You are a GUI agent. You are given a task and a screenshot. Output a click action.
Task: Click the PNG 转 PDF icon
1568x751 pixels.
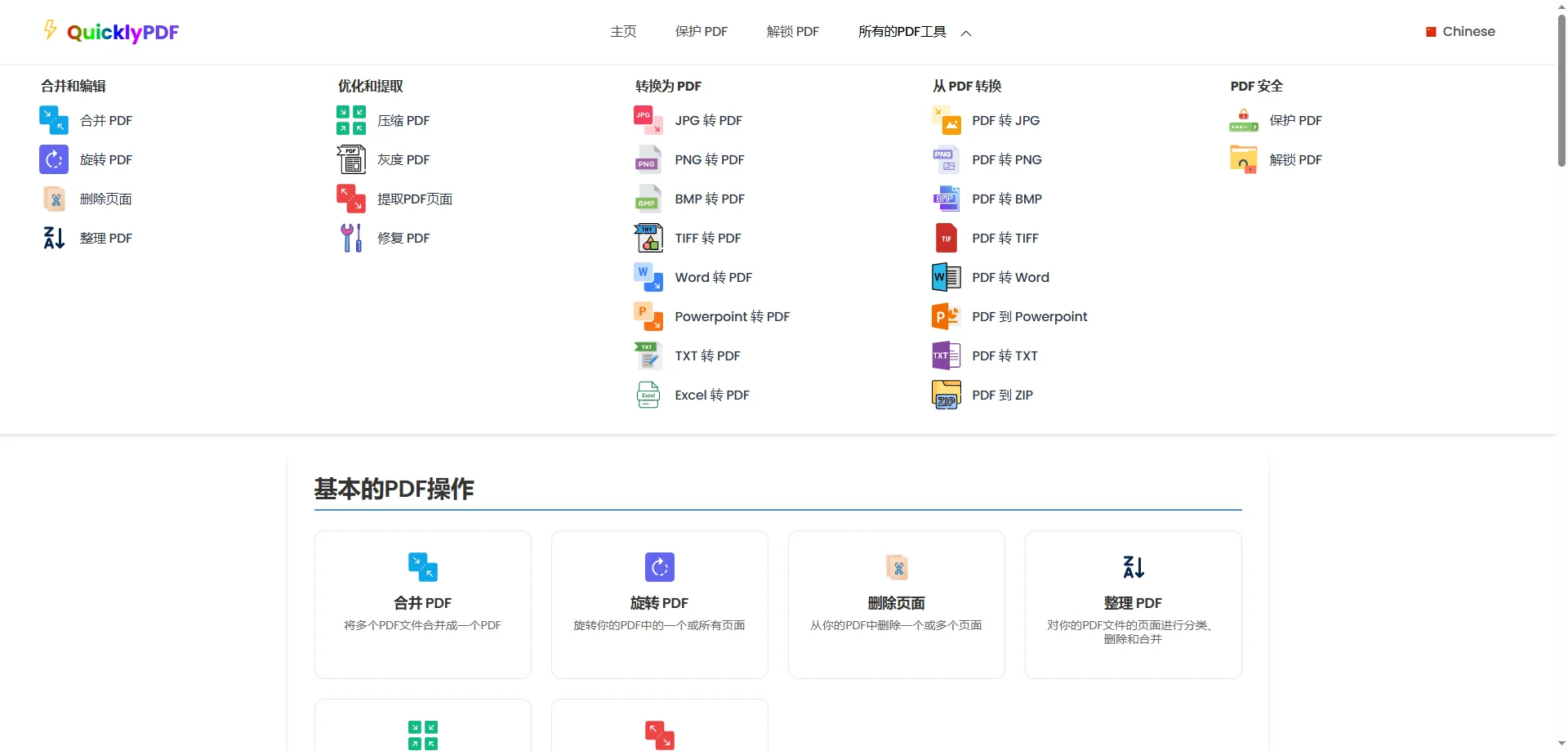point(648,159)
